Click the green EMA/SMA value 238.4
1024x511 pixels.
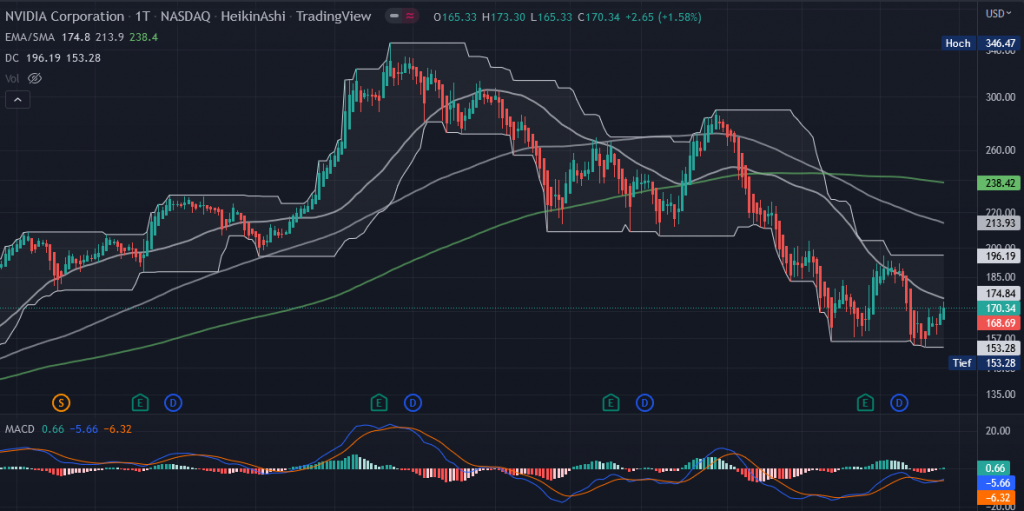pyautogui.click(x=143, y=37)
